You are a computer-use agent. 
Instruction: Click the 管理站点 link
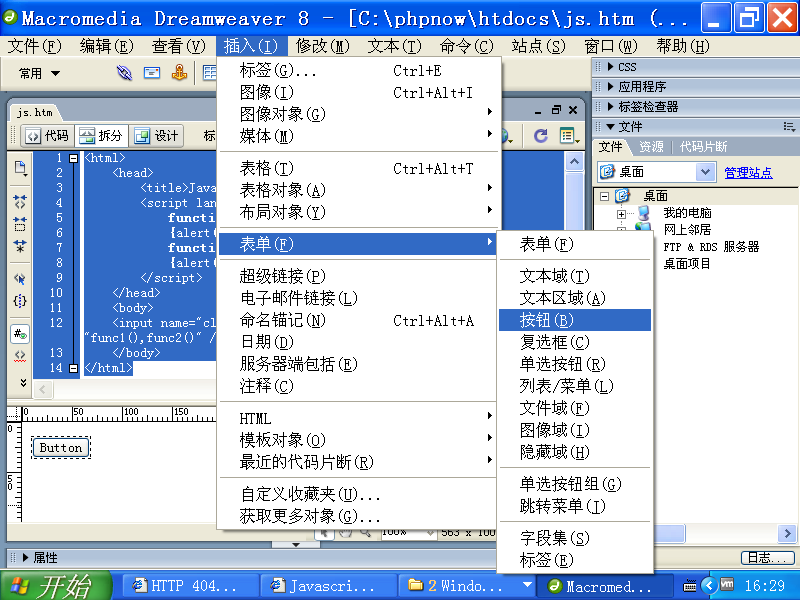pyautogui.click(x=748, y=172)
